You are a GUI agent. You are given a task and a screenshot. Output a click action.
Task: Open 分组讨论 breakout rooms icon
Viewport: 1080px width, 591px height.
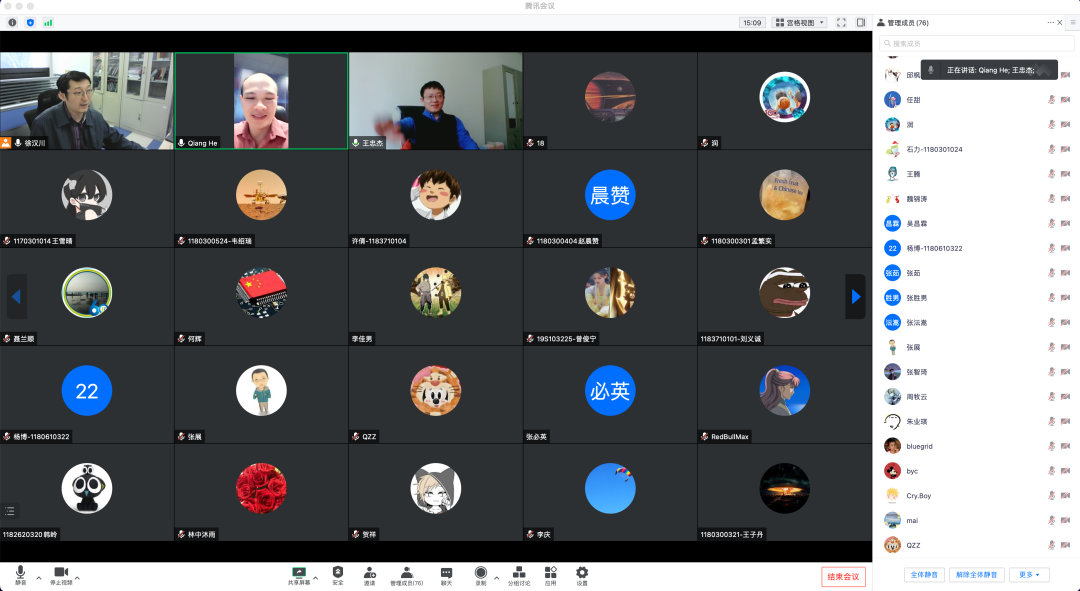(519, 573)
